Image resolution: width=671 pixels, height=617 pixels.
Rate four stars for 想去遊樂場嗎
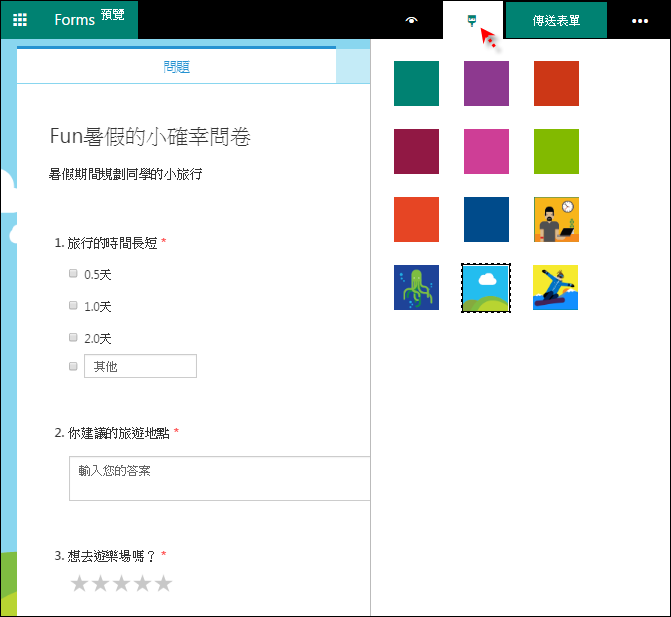coord(143,584)
